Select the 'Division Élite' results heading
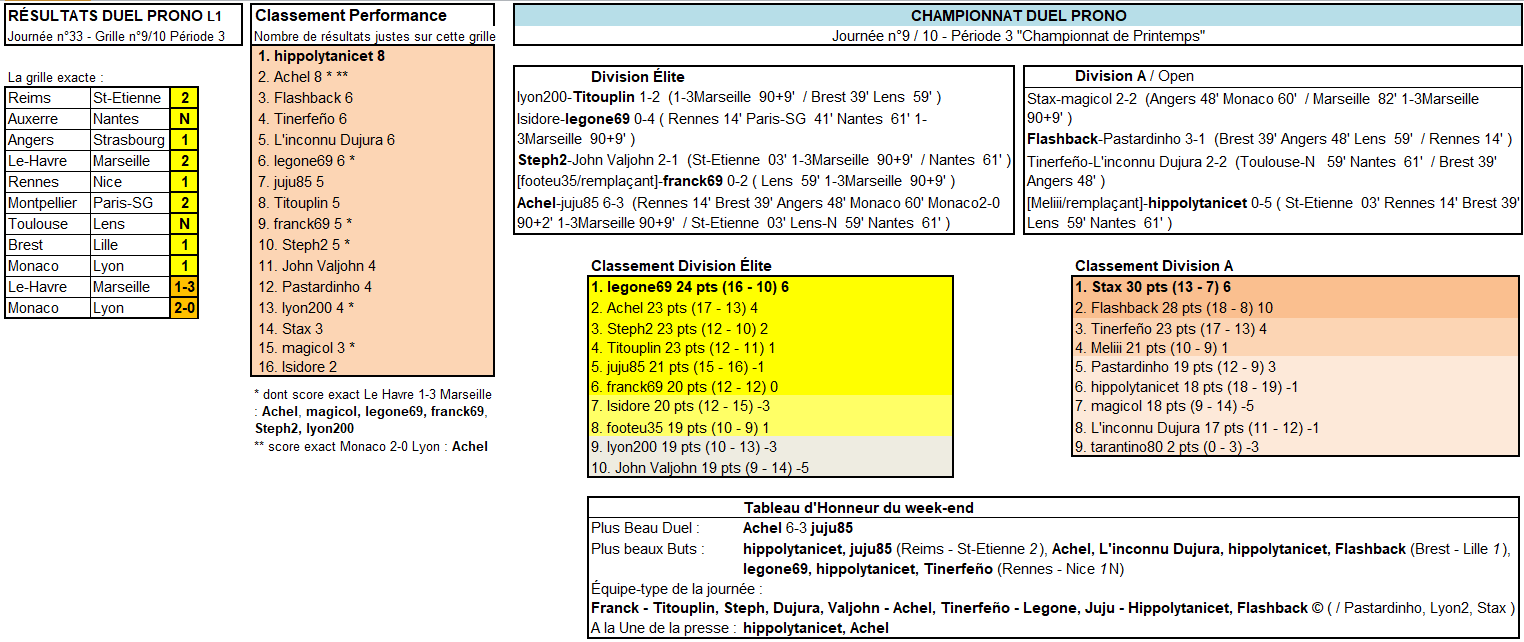1524x642 pixels. pyautogui.click(x=637, y=77)
